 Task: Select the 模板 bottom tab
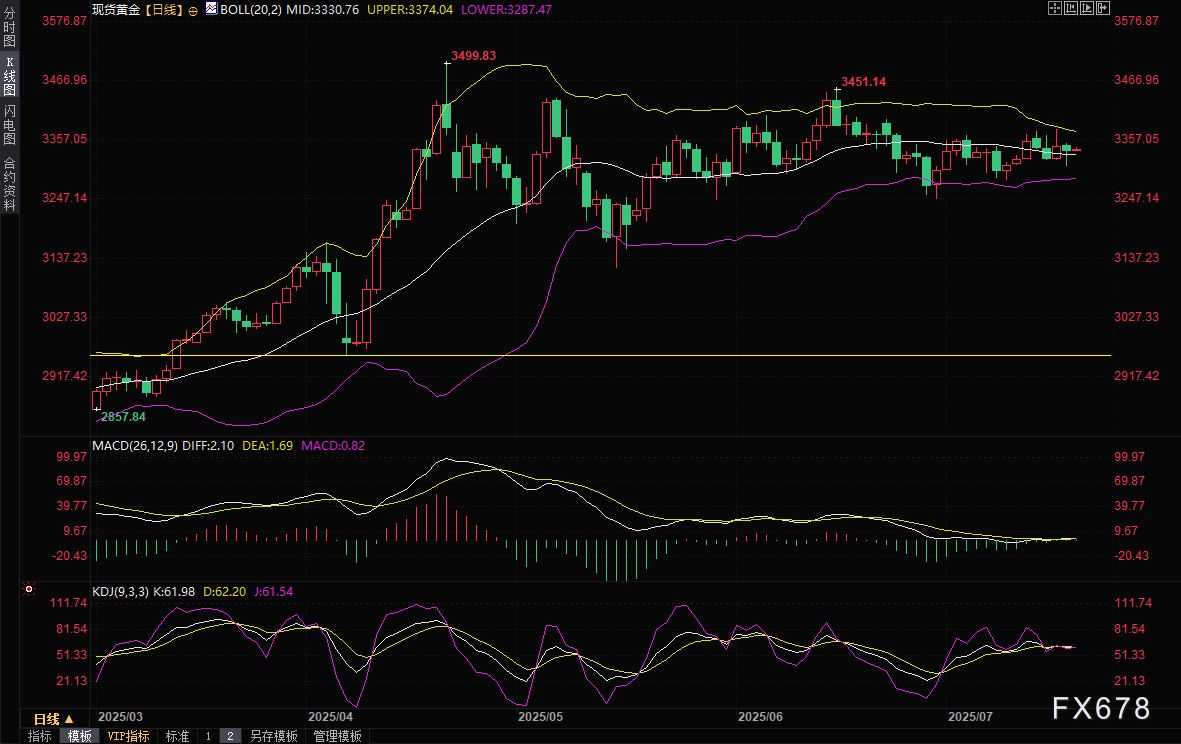[79, 736]
